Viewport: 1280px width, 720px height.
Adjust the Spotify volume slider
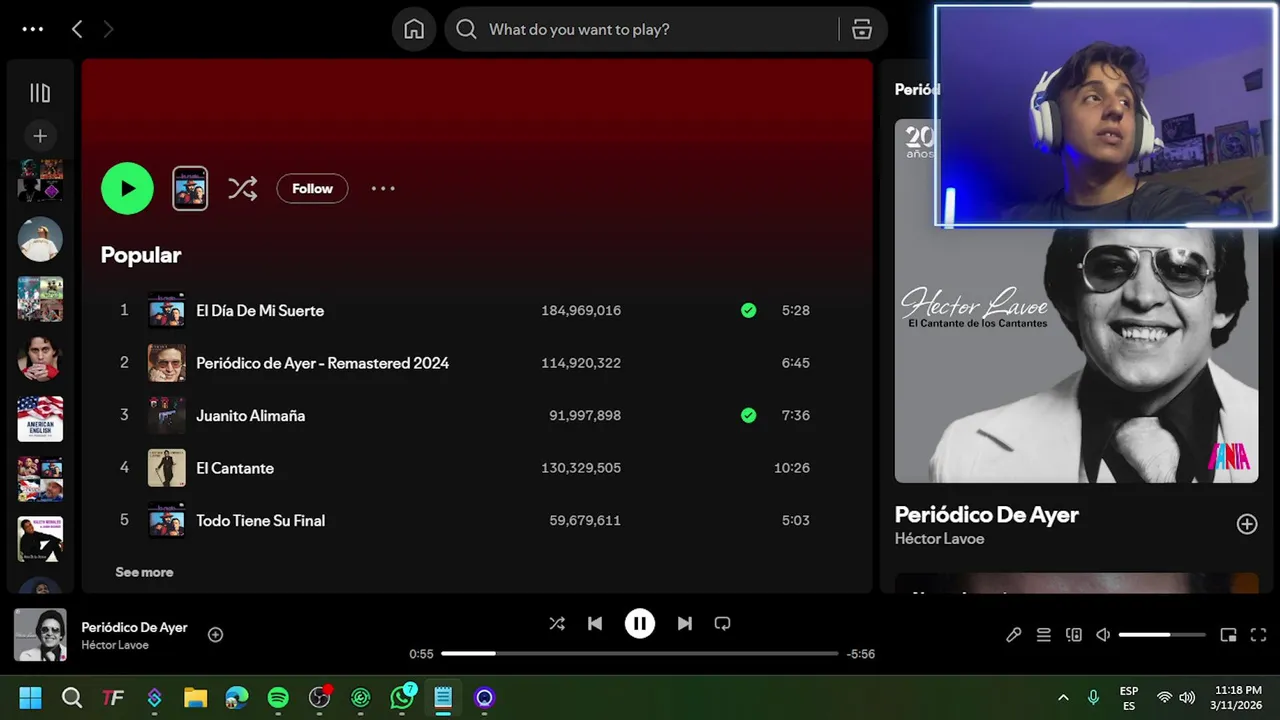[x=1162, y=635]
